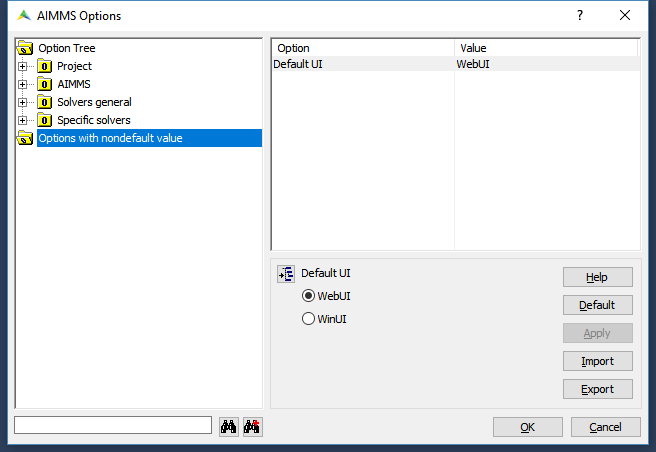Select the AIMMS tree item
The width and height of the screenshot is (656, 452).
coord(74,84)
